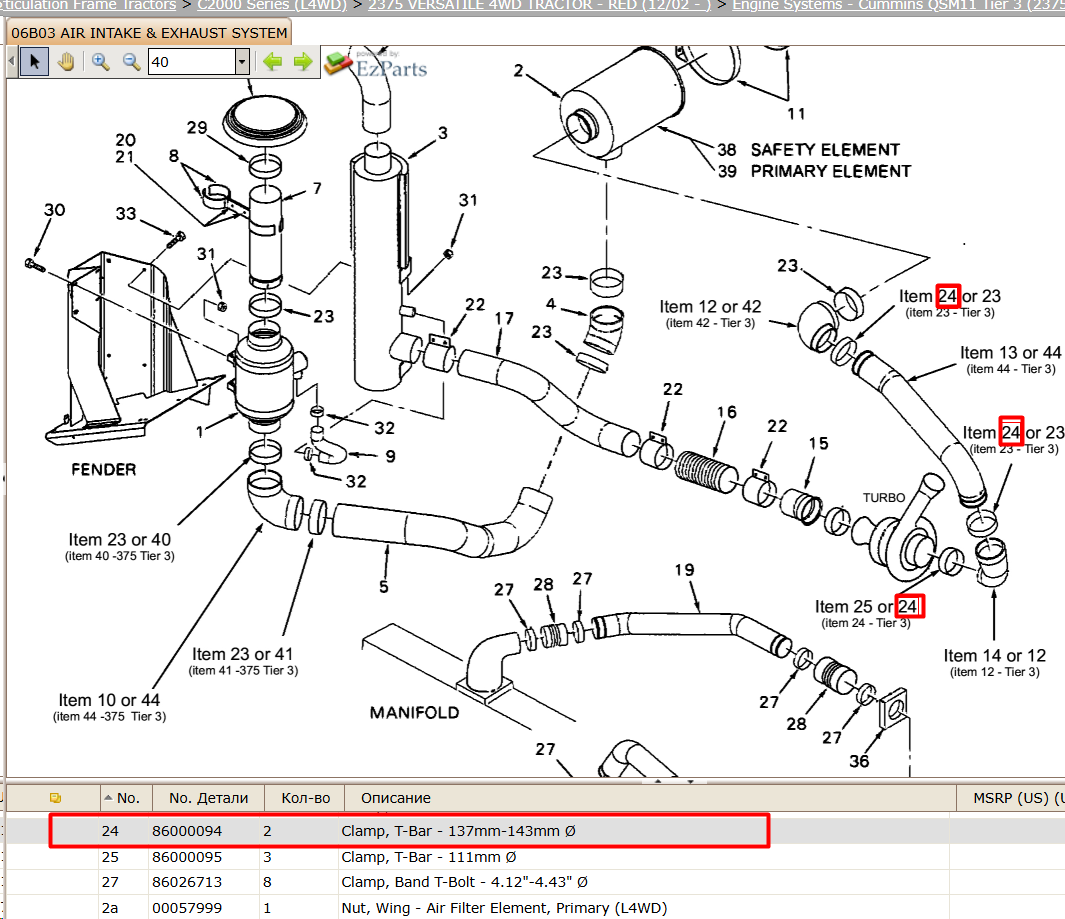
Task: Click callout 2 beside the air cleaner
Action: [x=518, y=71]
